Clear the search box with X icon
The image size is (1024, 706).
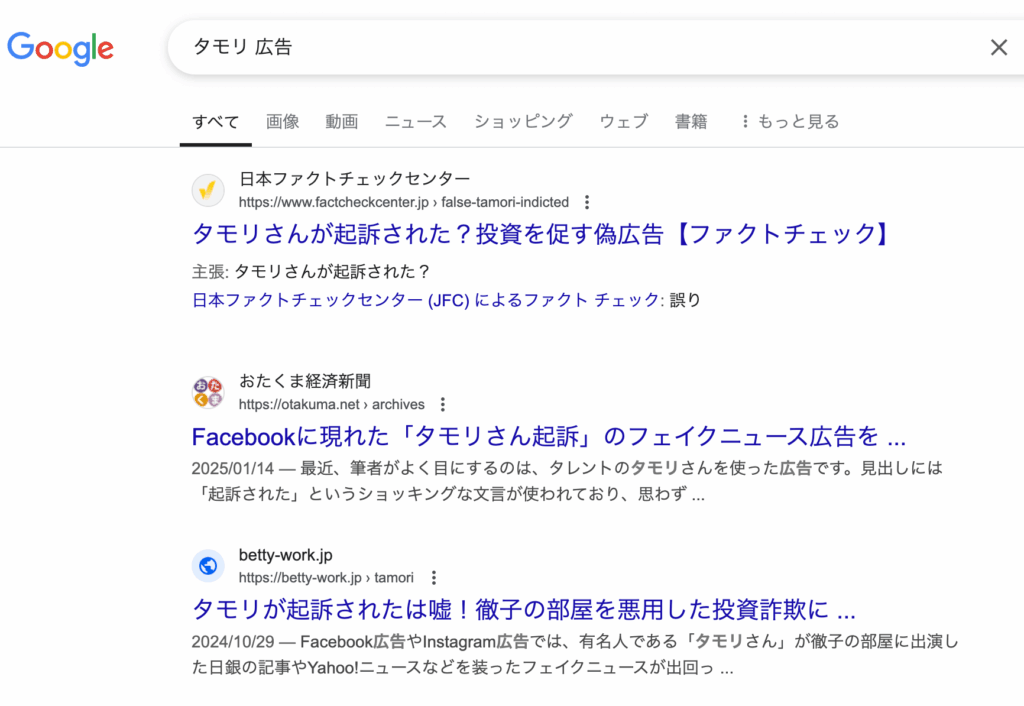tap(999, 47)
